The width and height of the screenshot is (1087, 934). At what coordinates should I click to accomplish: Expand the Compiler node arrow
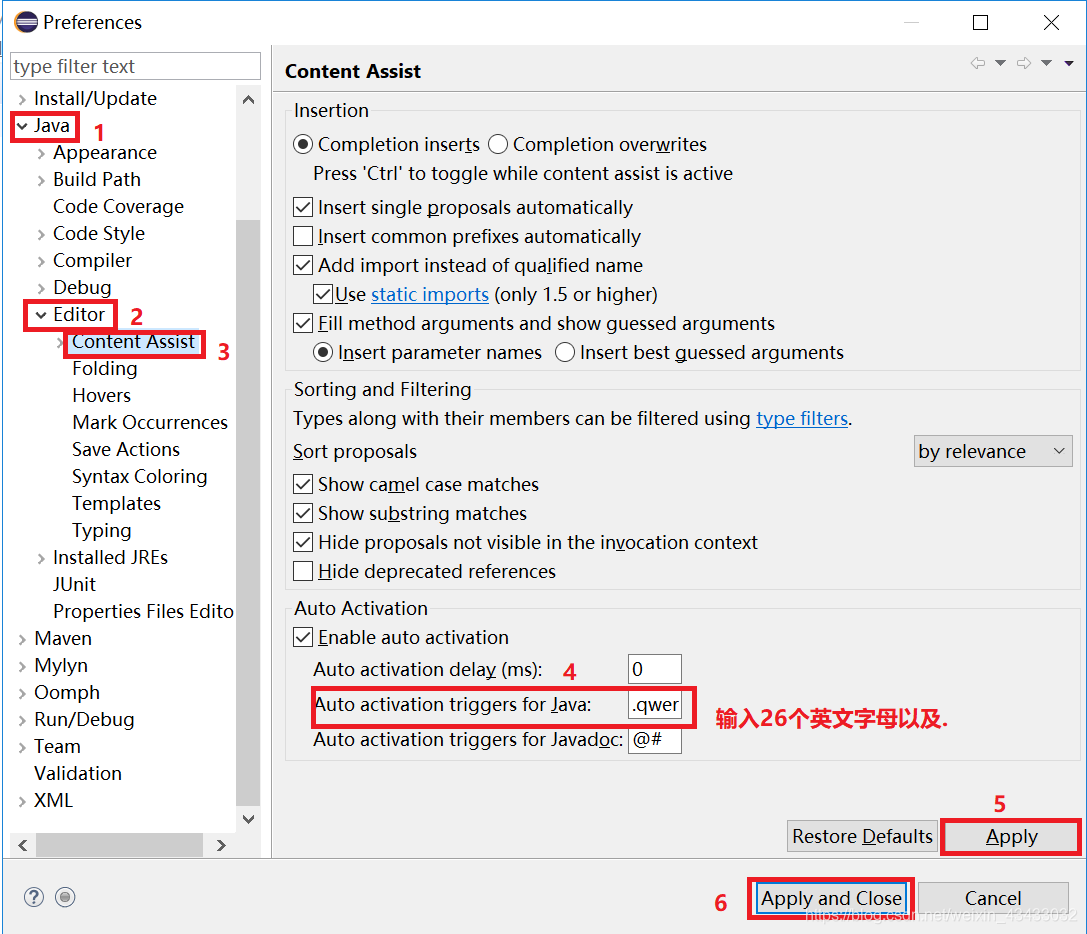coord(41,261)
